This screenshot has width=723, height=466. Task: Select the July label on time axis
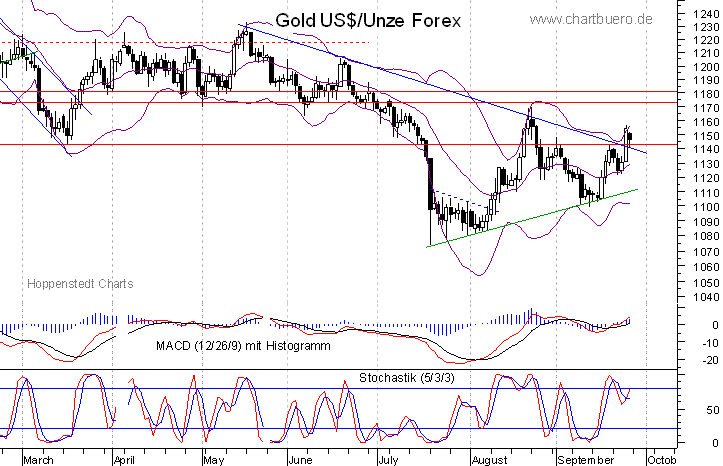(x=389, y=458)
